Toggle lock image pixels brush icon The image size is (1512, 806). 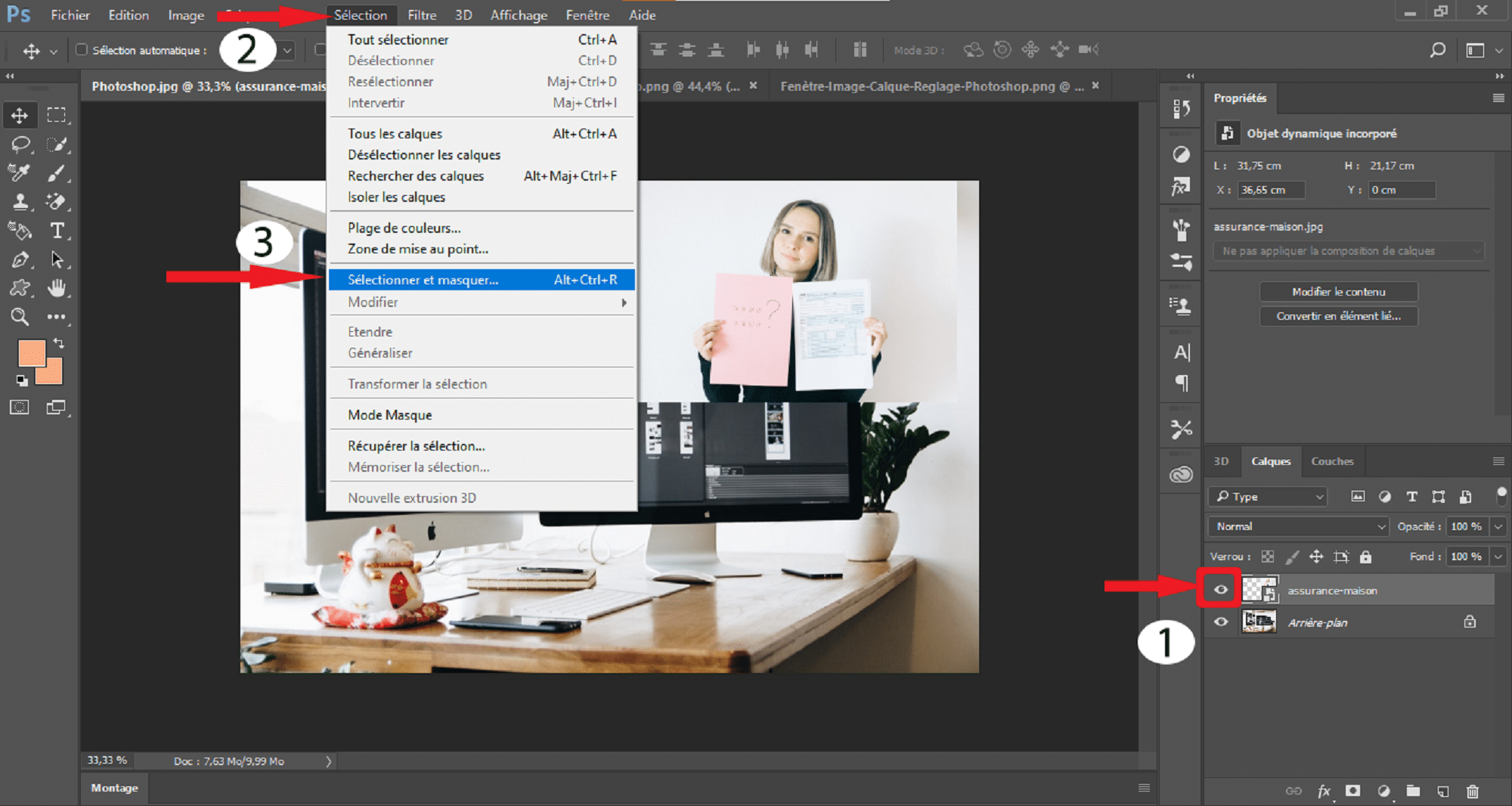(x=1293, y=556)
